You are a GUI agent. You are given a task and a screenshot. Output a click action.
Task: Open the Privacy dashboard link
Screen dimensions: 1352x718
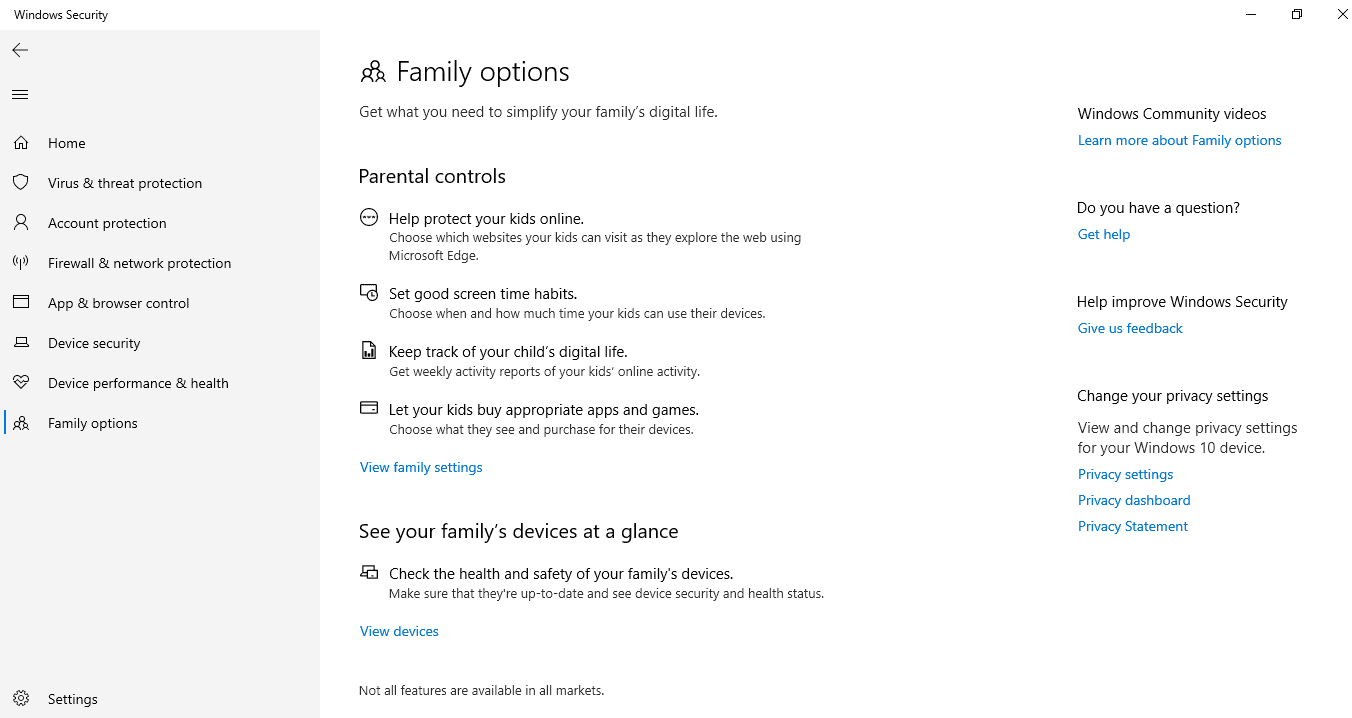tap(1133, 500)
